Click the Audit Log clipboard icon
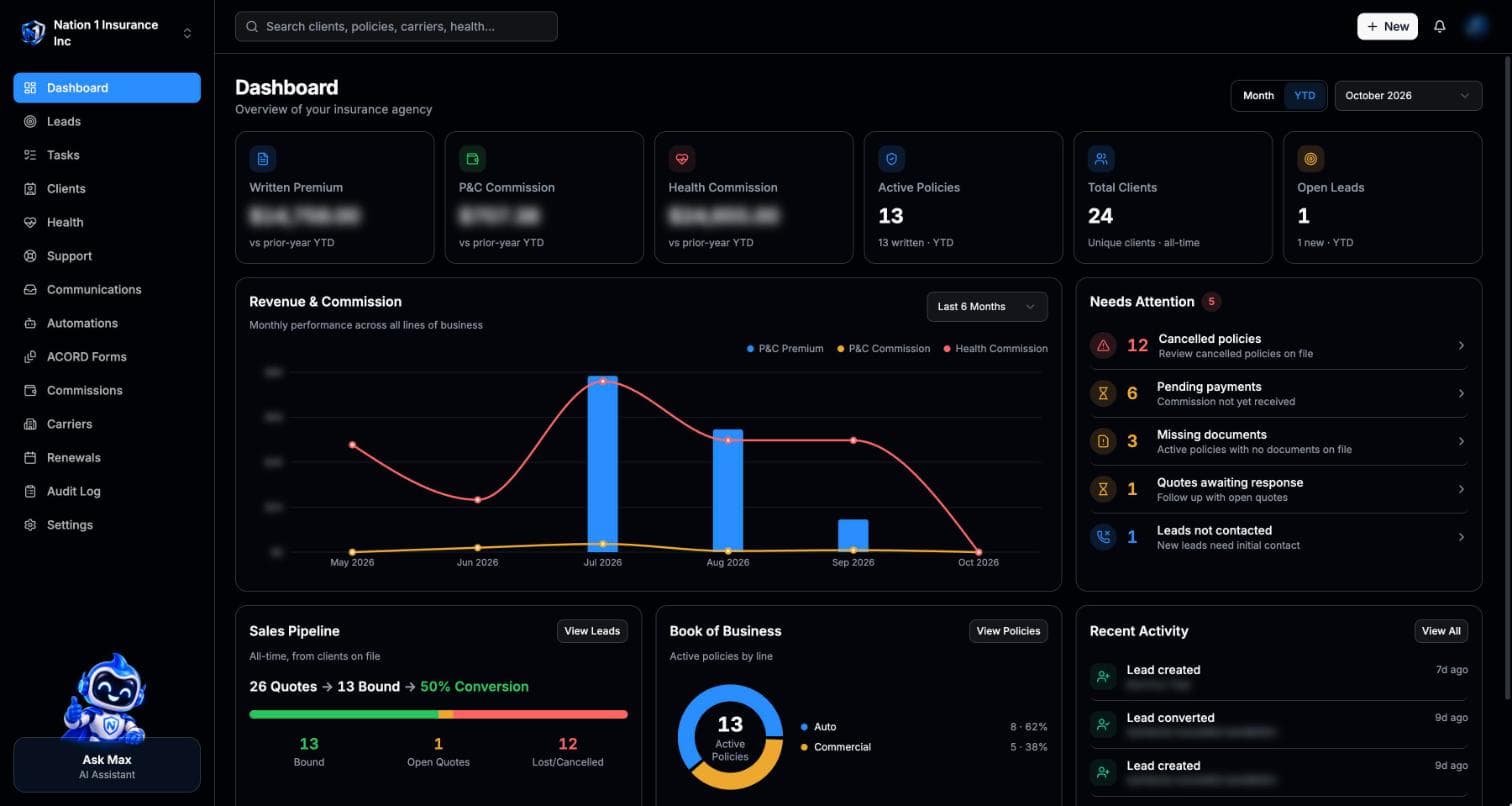 pos(30,491)
